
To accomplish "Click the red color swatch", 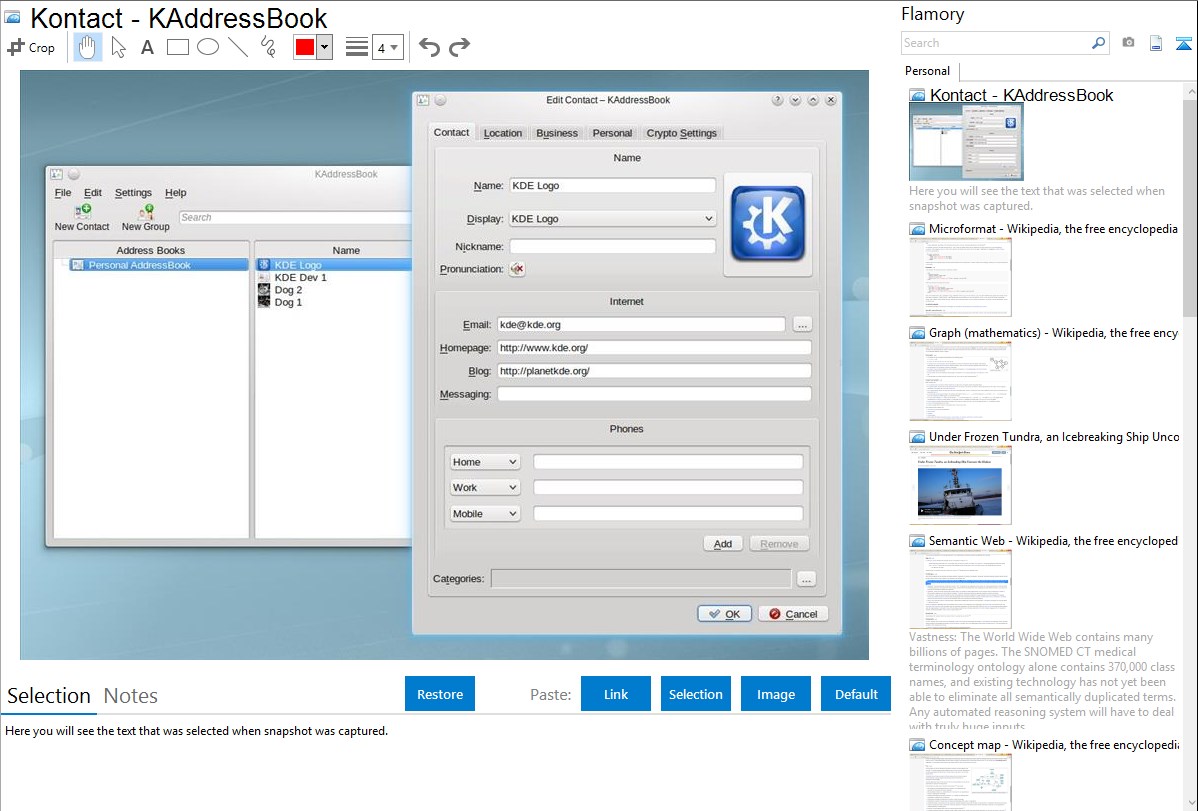I will 305,47.
